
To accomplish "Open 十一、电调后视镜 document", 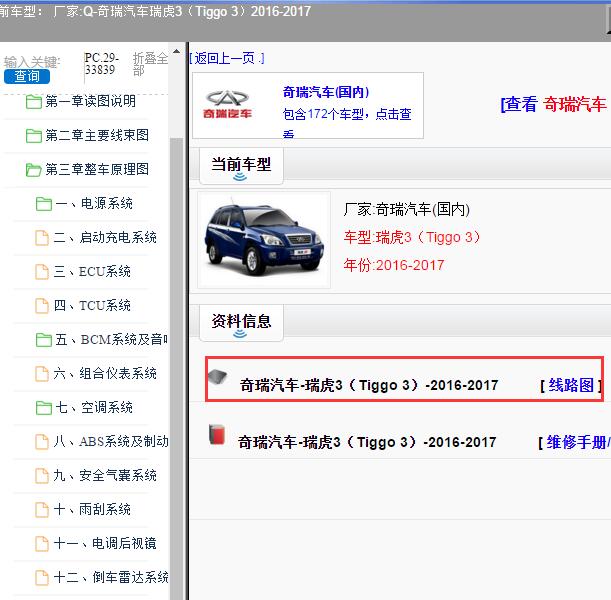I will (x=105, y=543).
